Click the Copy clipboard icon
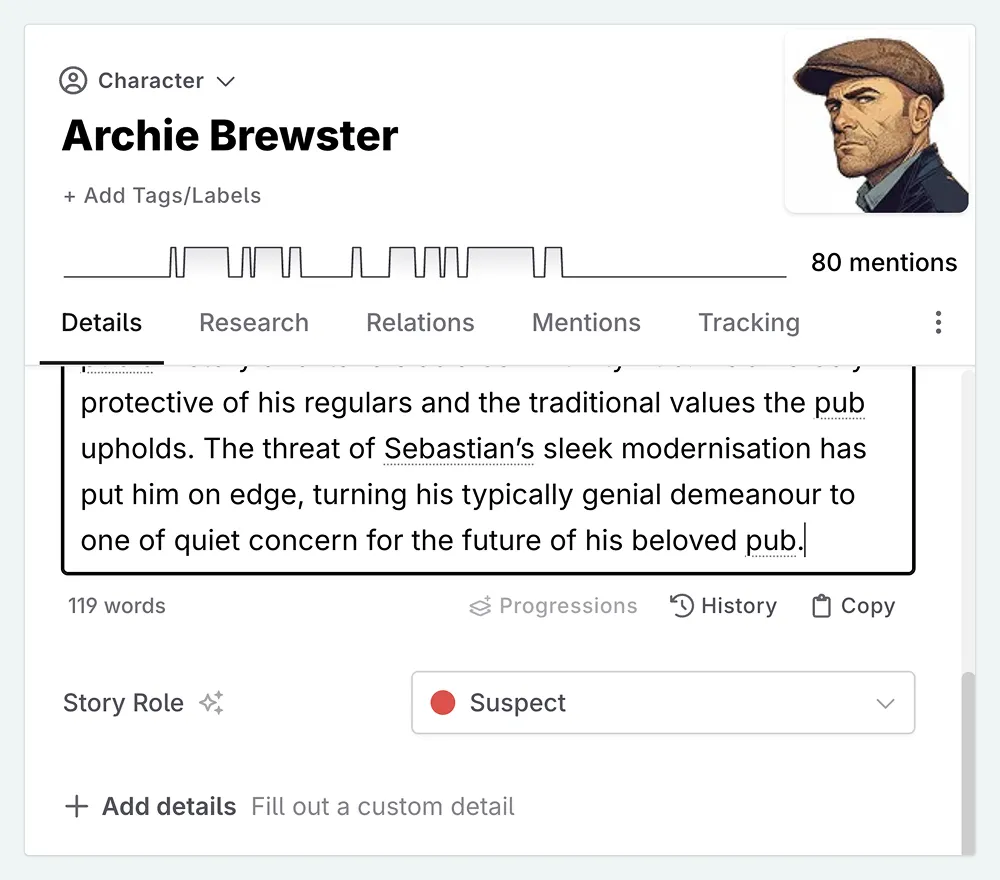Screen dimensions: 1000x880 point(821,606)
